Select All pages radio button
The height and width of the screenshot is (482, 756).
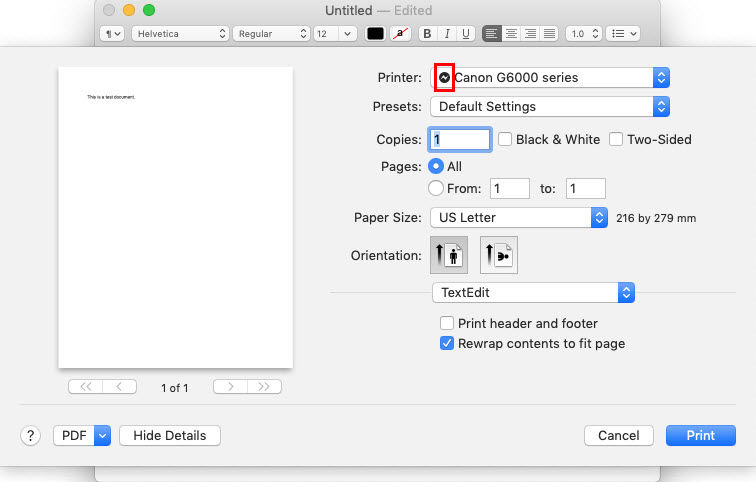pos(436,166)
